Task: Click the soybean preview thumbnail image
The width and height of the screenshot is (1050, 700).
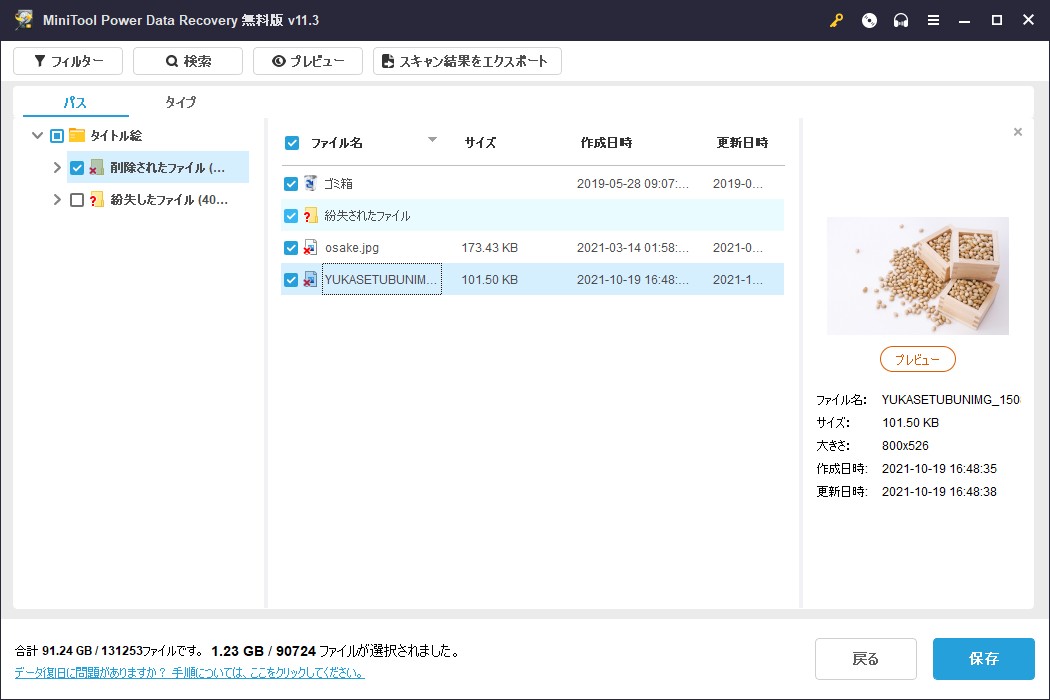Action: tap(917, 275)
